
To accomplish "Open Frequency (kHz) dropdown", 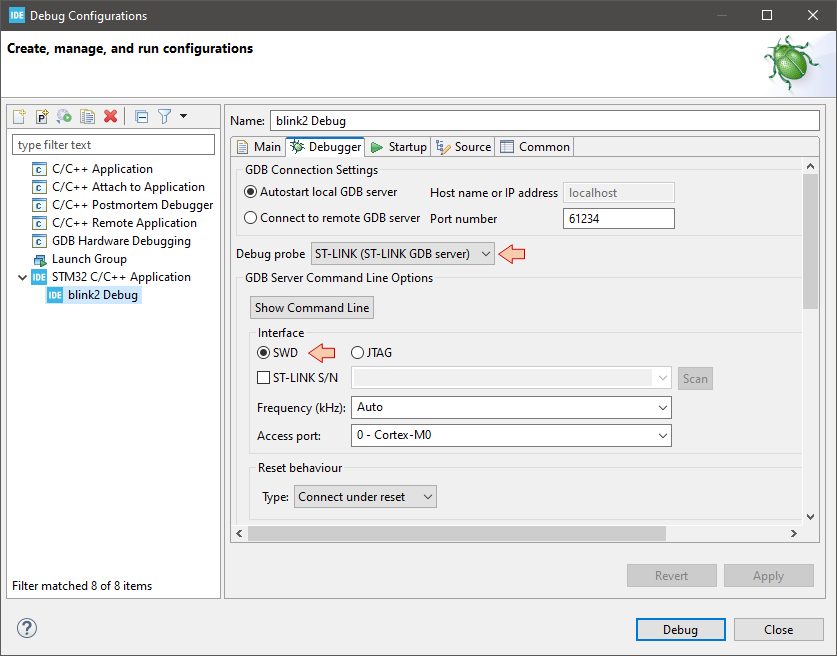I will [511, 407].
